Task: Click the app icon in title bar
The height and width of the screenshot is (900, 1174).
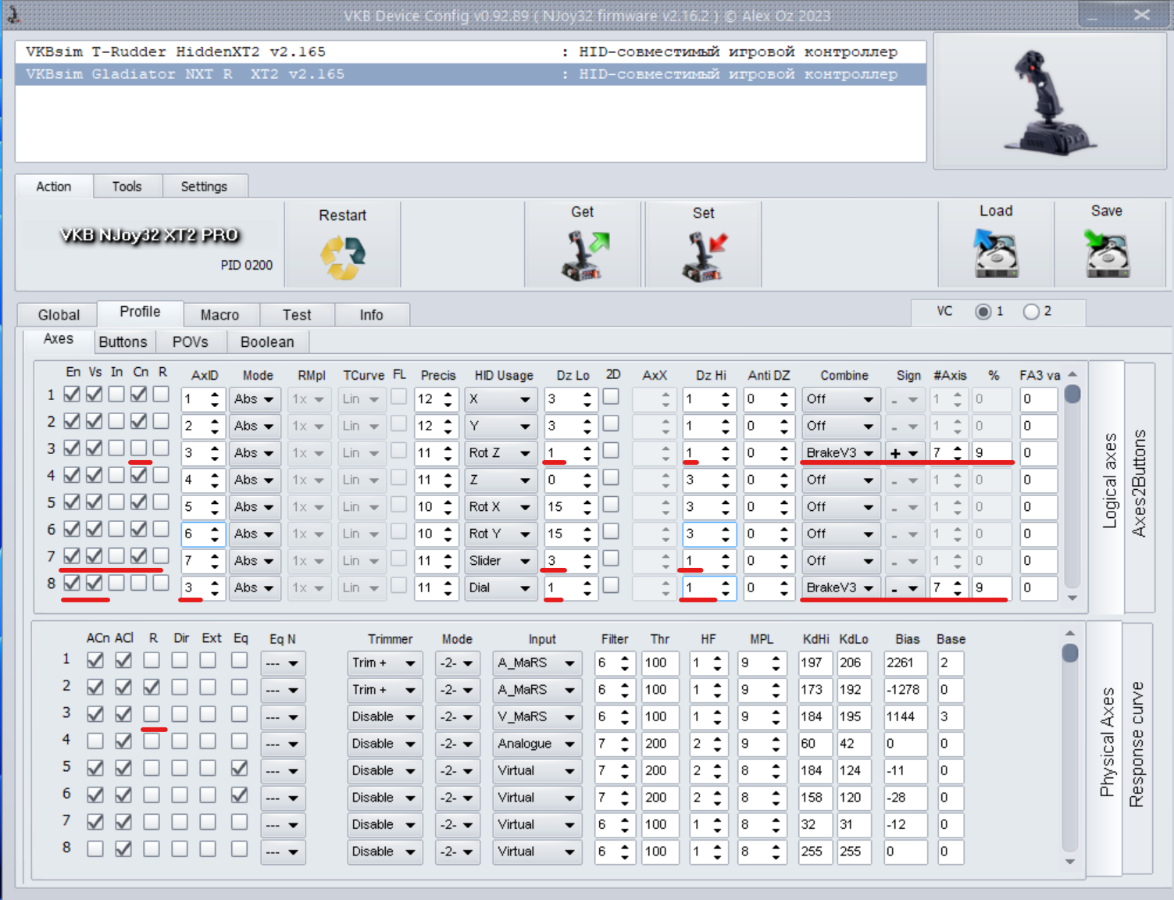Action: click(14, 14)
